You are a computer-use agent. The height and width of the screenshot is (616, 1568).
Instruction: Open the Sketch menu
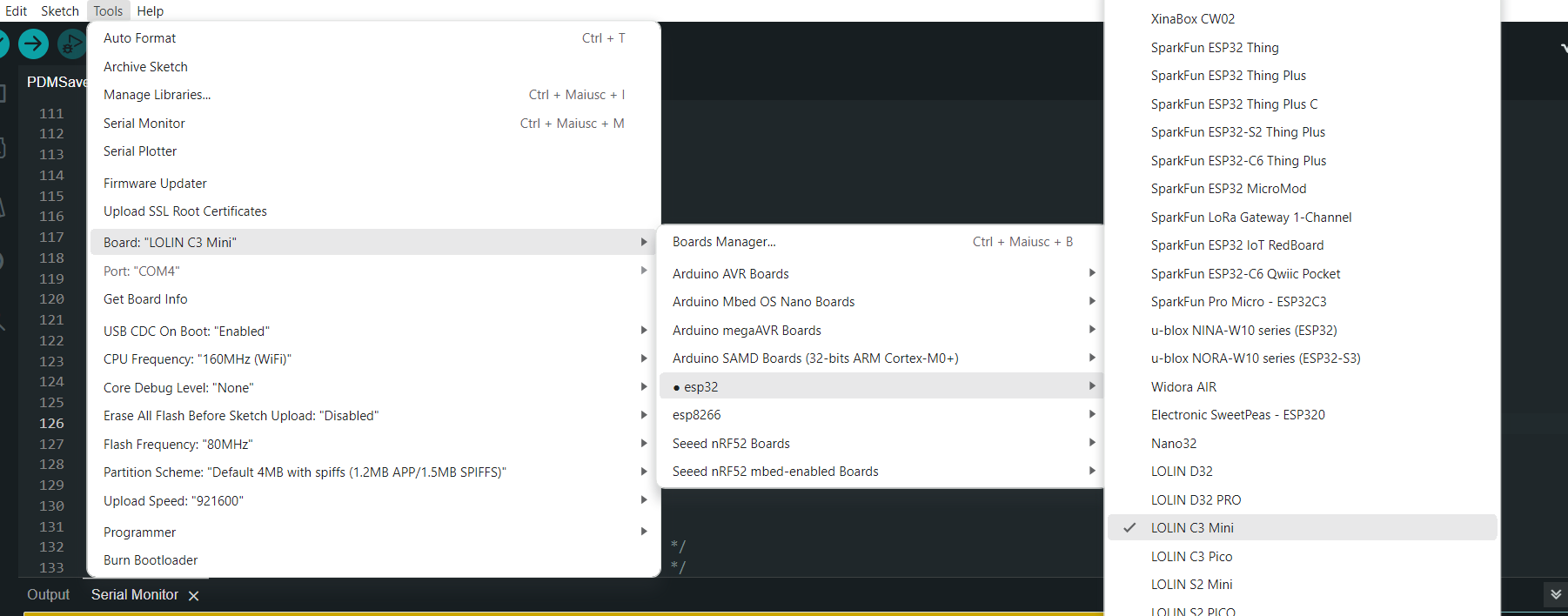60,11
